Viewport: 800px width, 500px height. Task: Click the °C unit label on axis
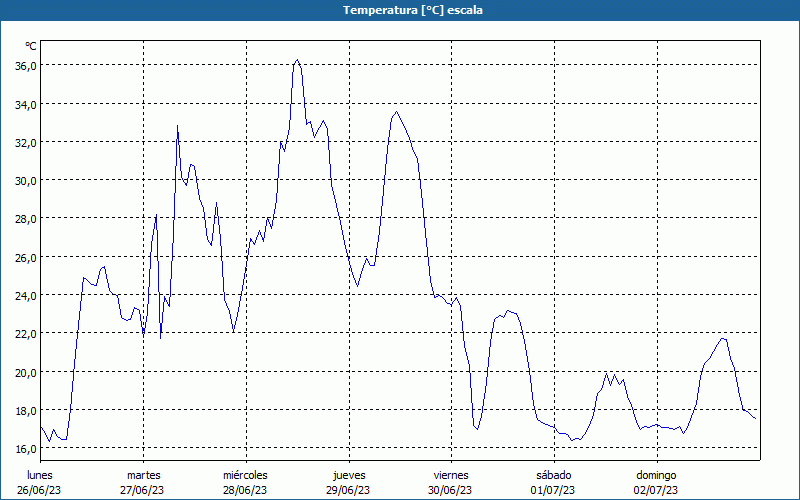tap(31, 46)
